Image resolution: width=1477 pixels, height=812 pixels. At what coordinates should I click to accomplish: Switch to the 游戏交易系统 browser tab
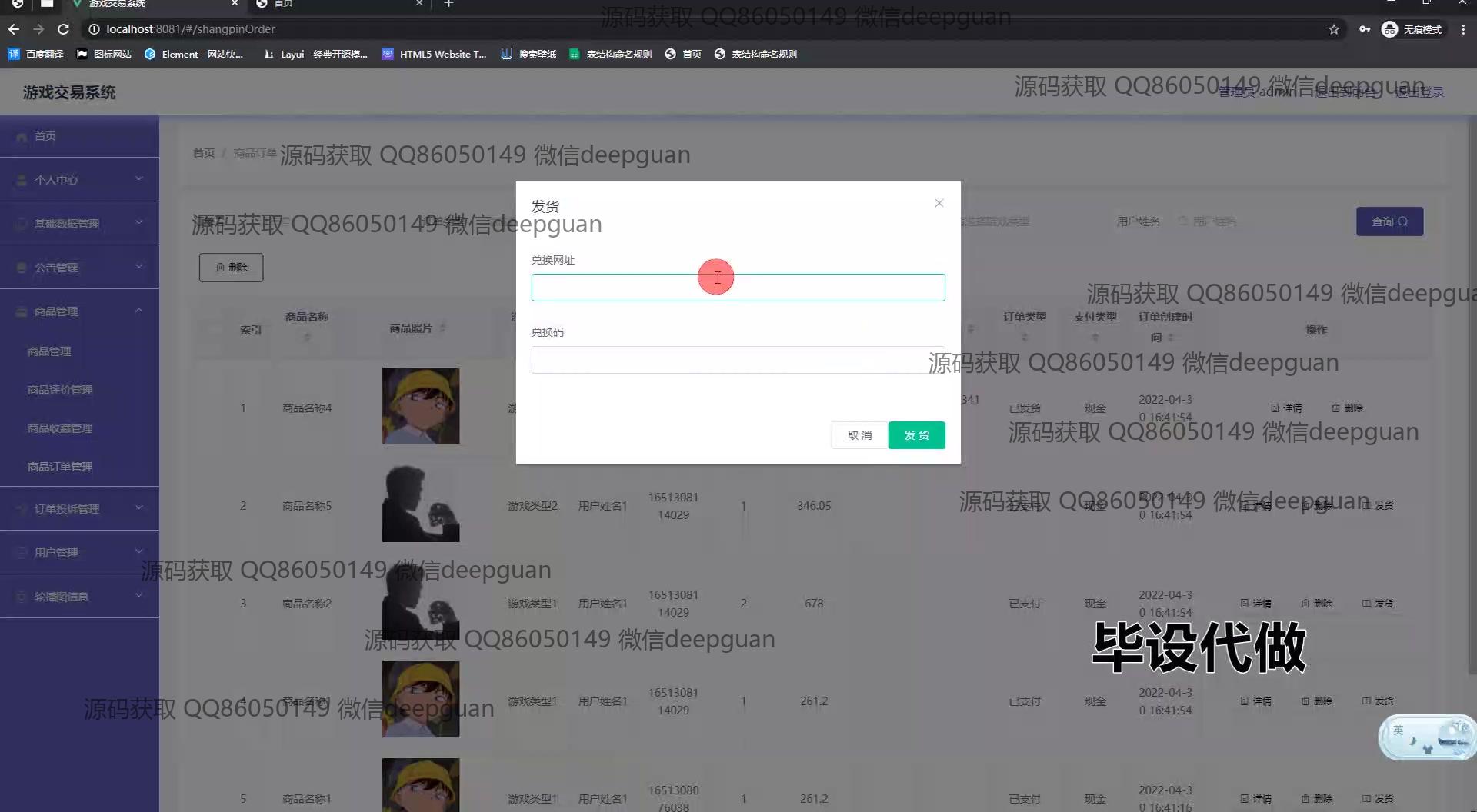click(x=152, y=4)
